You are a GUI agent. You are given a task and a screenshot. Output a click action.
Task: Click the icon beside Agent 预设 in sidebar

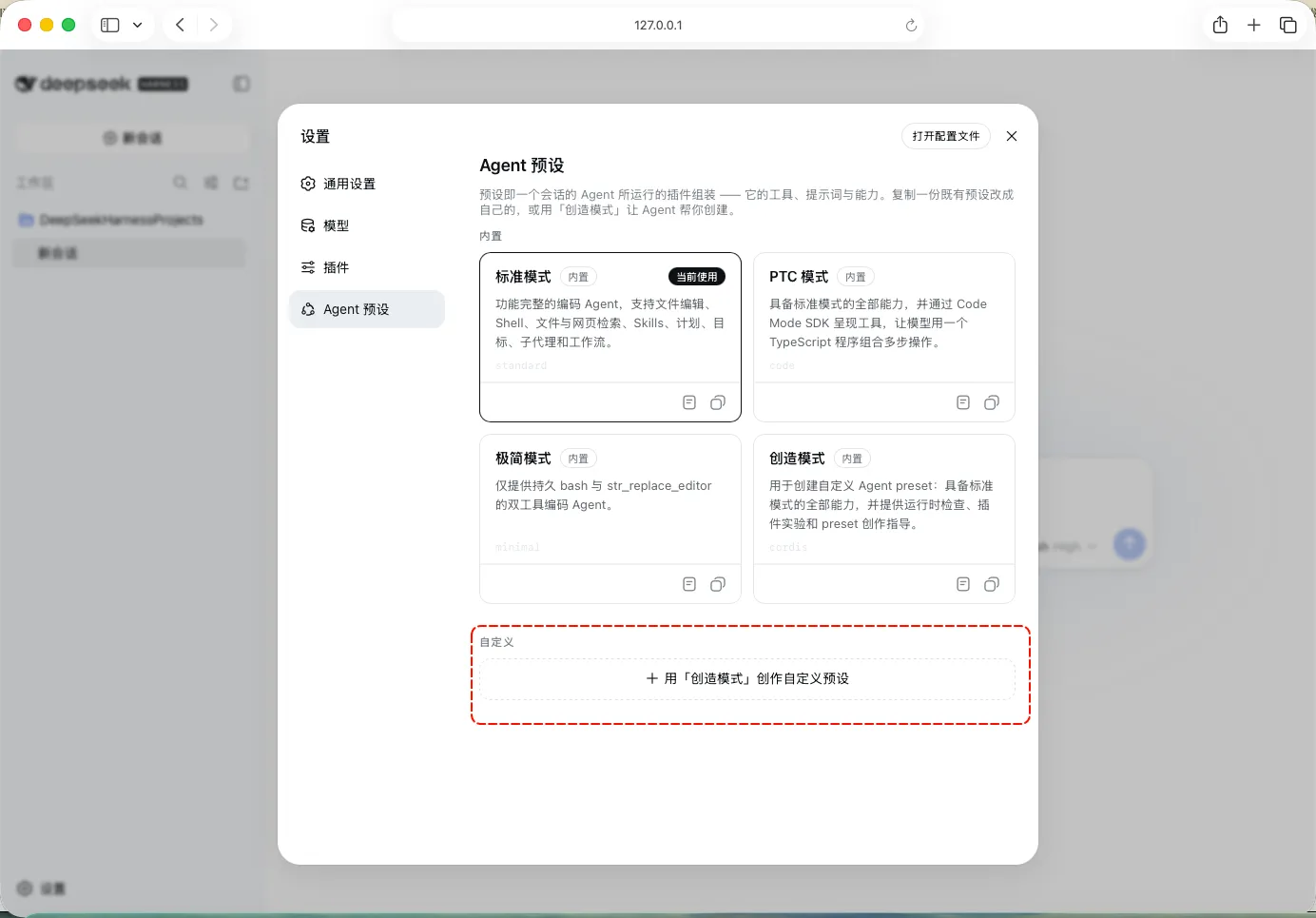pos(308,309)
